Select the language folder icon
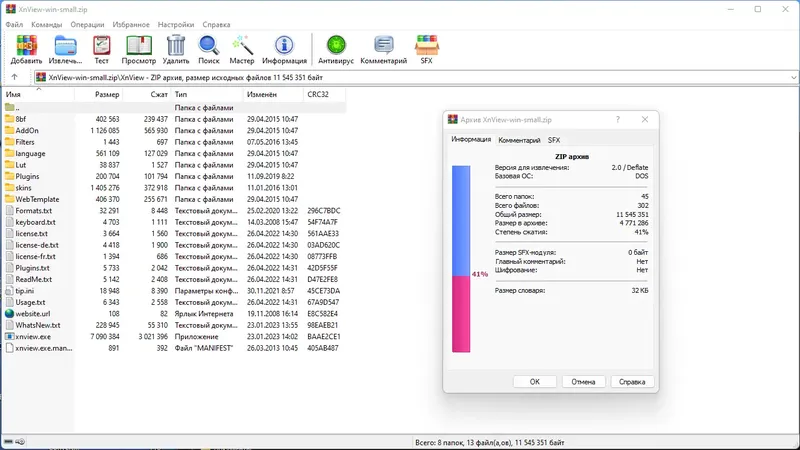This screenshot has width=800, height=450. coord(10,153)
